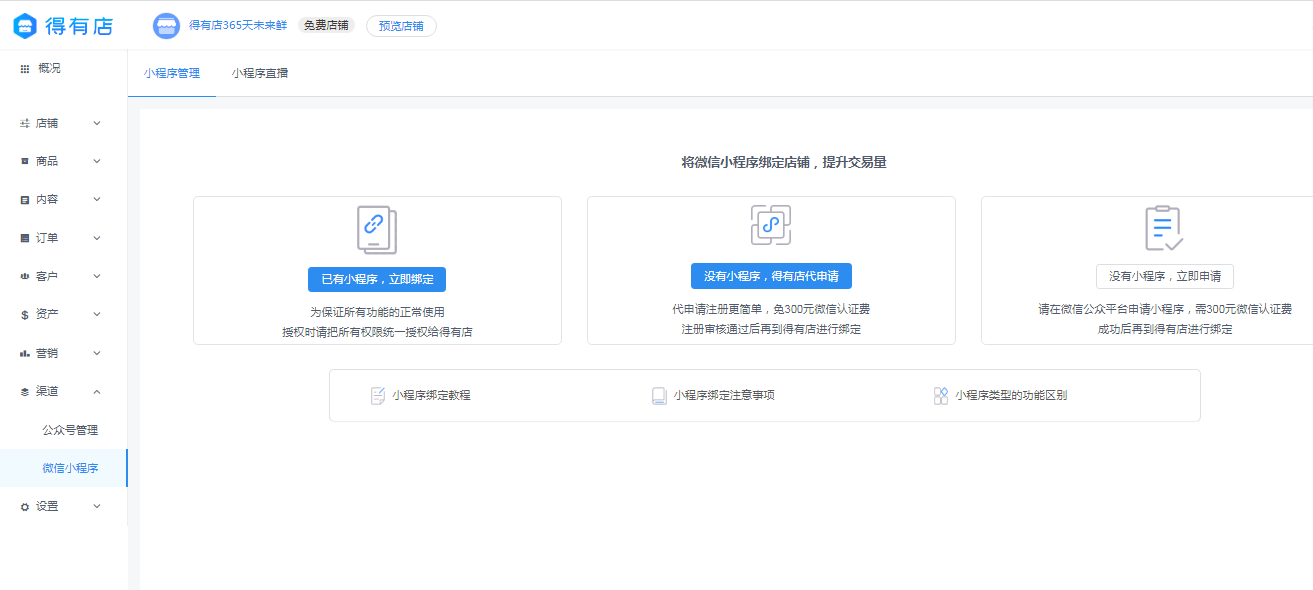This screenshot has width=1313, height=590.
Task: Open 小程序类型的功能区别 link
Action: tap(1011, 396)
